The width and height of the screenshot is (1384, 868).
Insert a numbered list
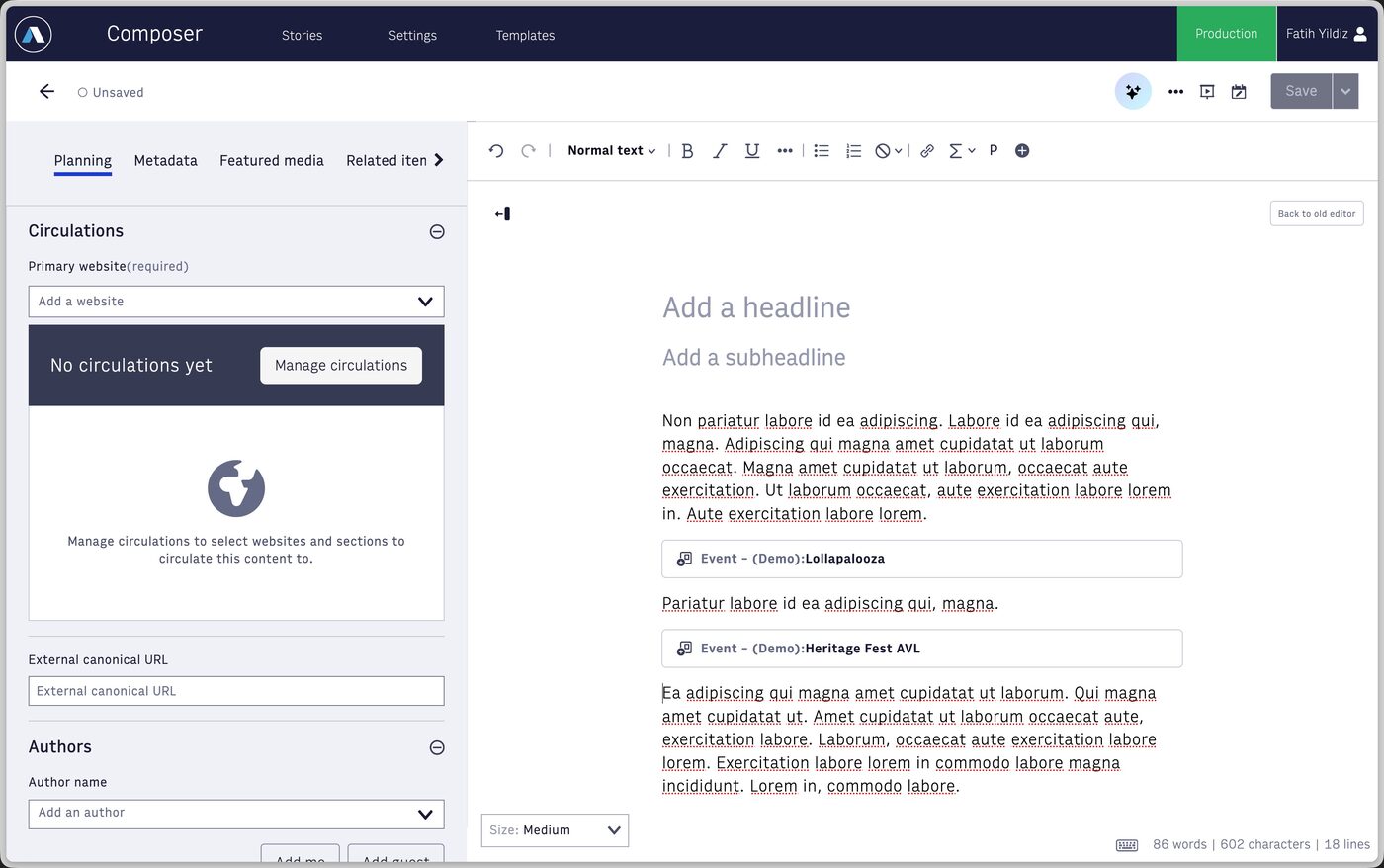(854, 150)
